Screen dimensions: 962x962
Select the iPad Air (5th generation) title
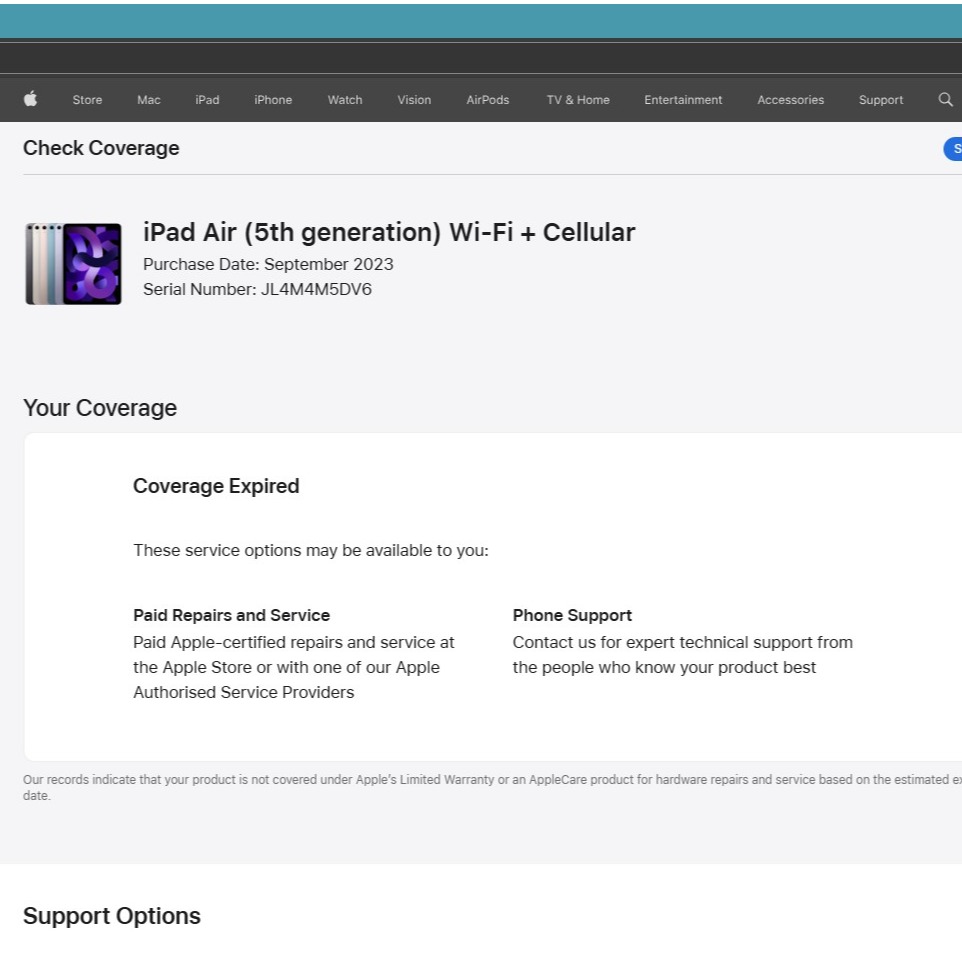coord(389,233)
